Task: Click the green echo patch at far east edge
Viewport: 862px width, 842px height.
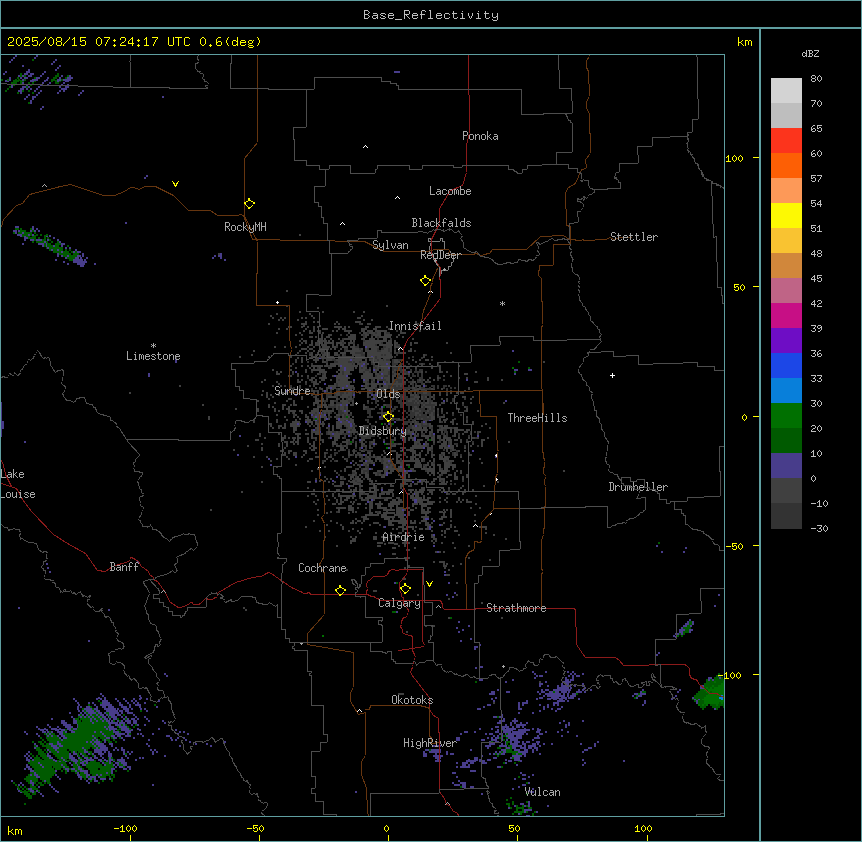Action: click(x=710, y=694)
